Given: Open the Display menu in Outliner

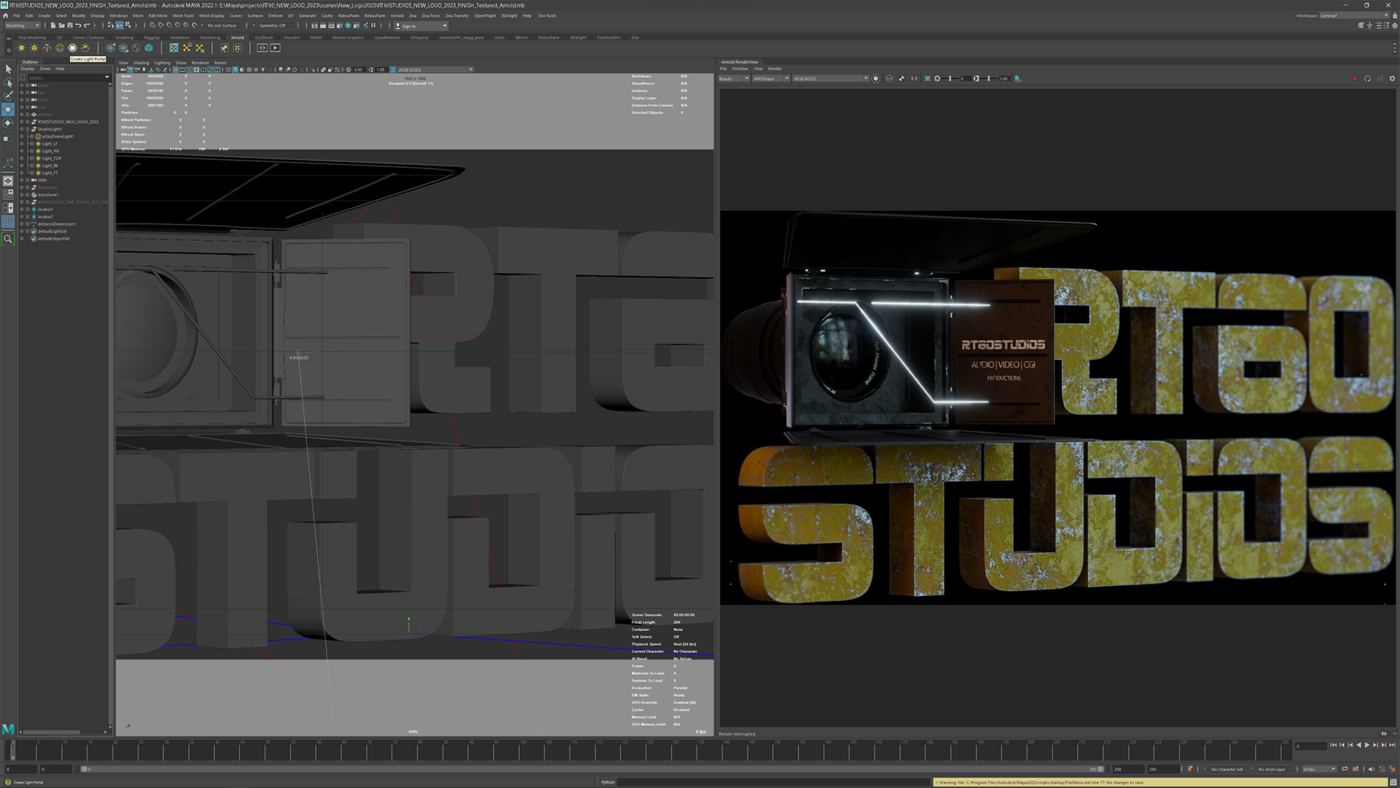Looking at the screenshot, I should click(27, 69).
